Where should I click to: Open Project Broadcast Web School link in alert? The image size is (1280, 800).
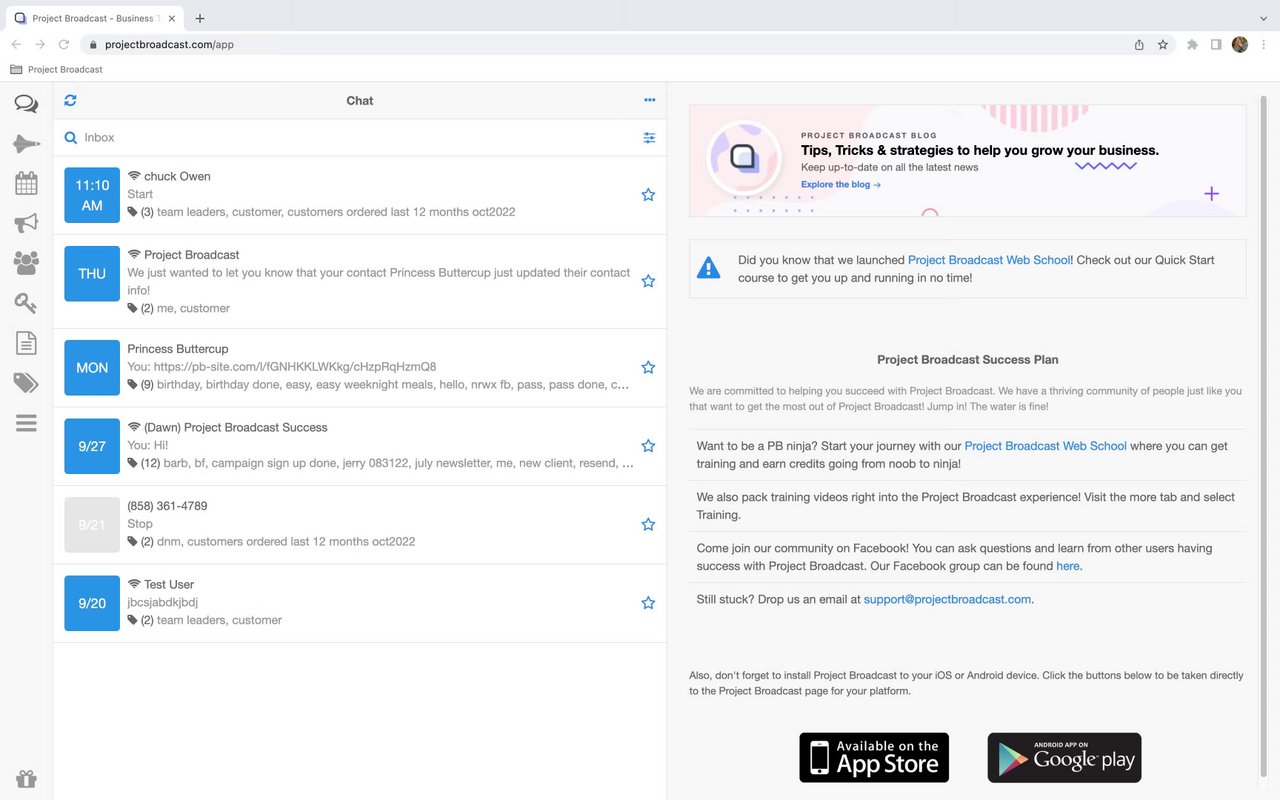989,260
